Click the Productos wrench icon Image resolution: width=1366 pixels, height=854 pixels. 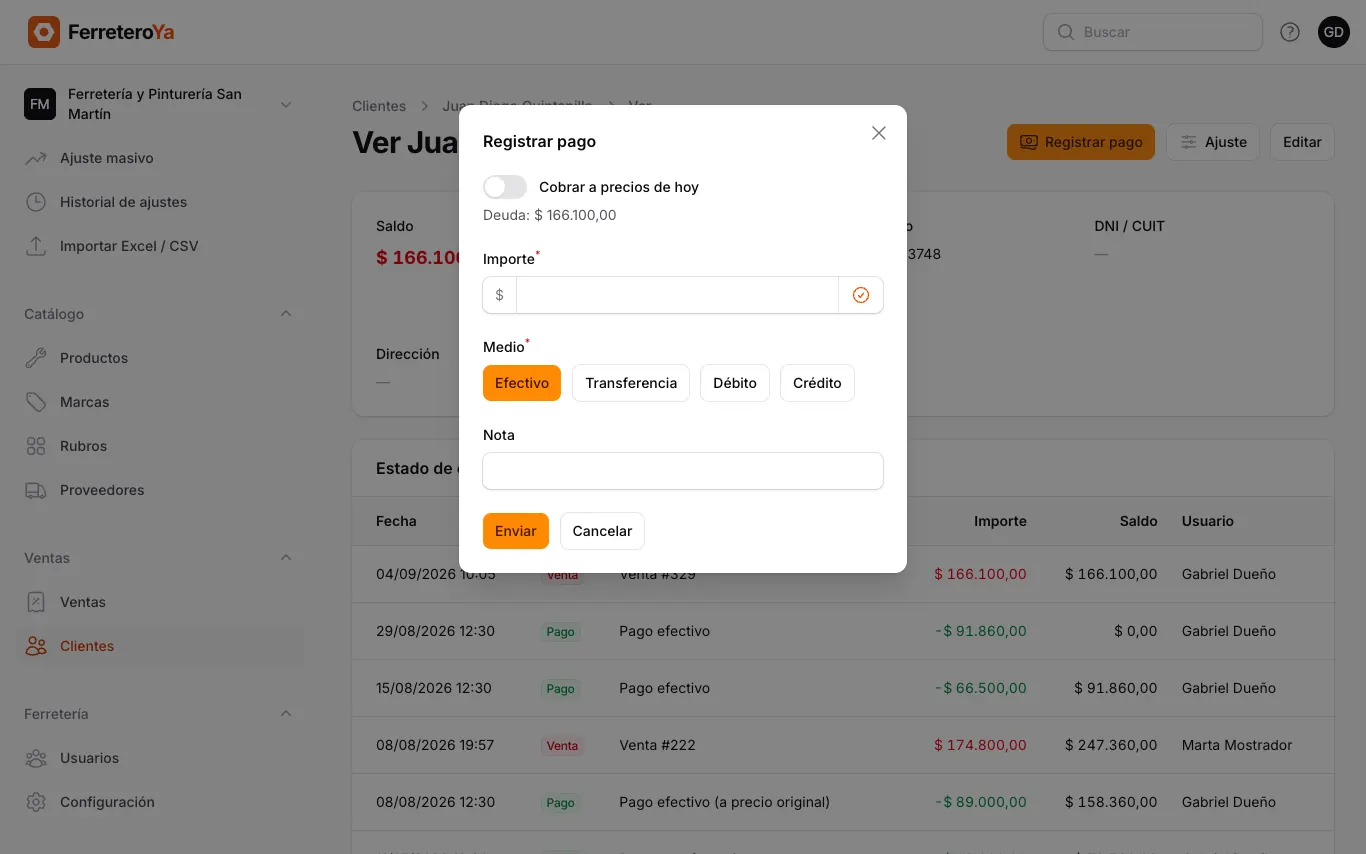pos(36,358)
